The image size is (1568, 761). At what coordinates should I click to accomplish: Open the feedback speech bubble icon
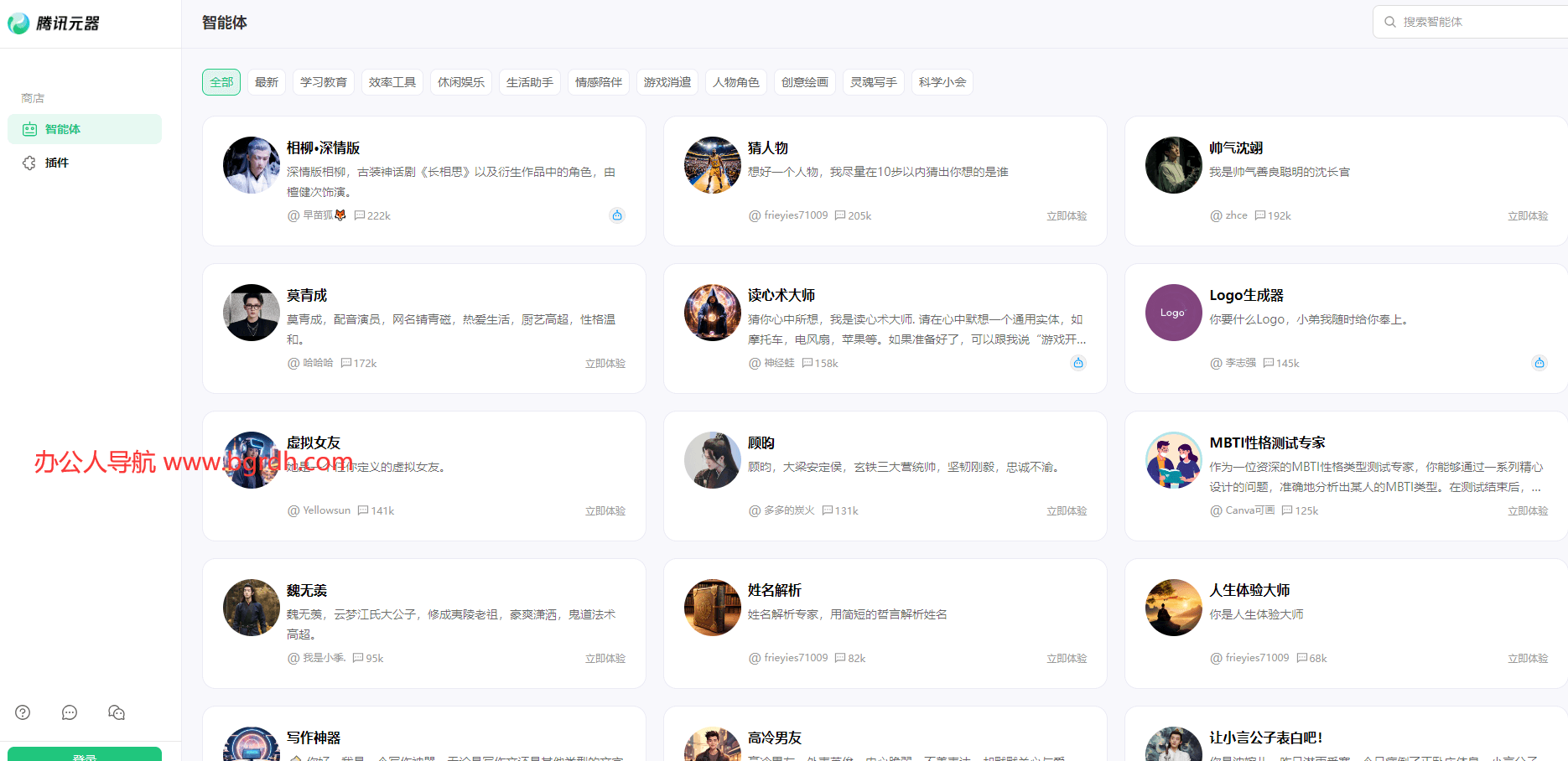pos(70,712)
